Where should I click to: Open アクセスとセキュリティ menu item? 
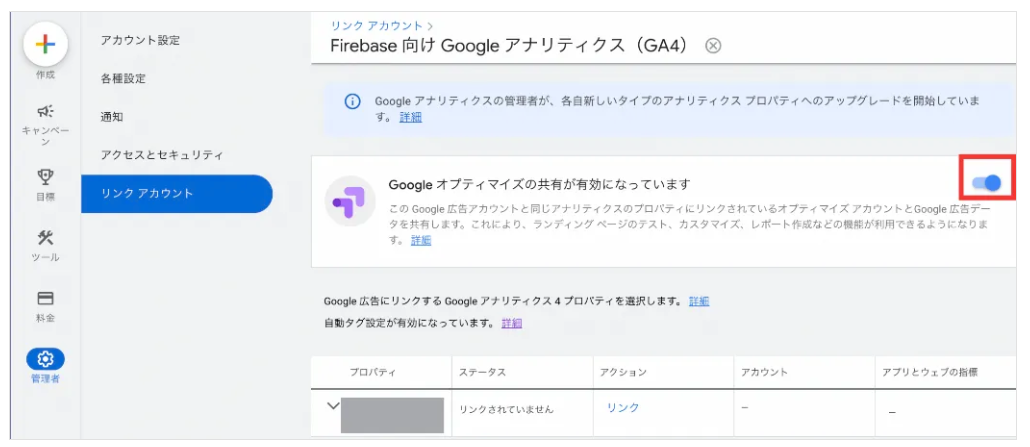161,155
